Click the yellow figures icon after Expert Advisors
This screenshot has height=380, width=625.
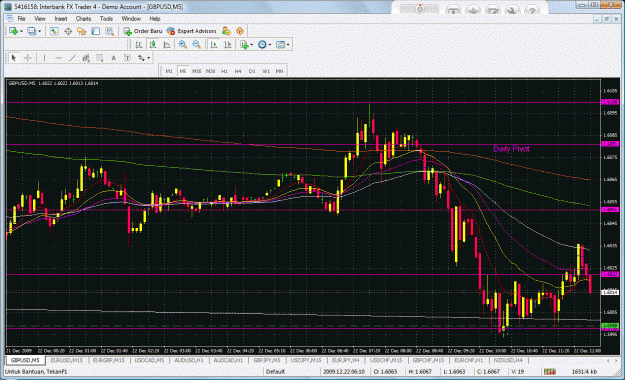(x=226, y=31)
